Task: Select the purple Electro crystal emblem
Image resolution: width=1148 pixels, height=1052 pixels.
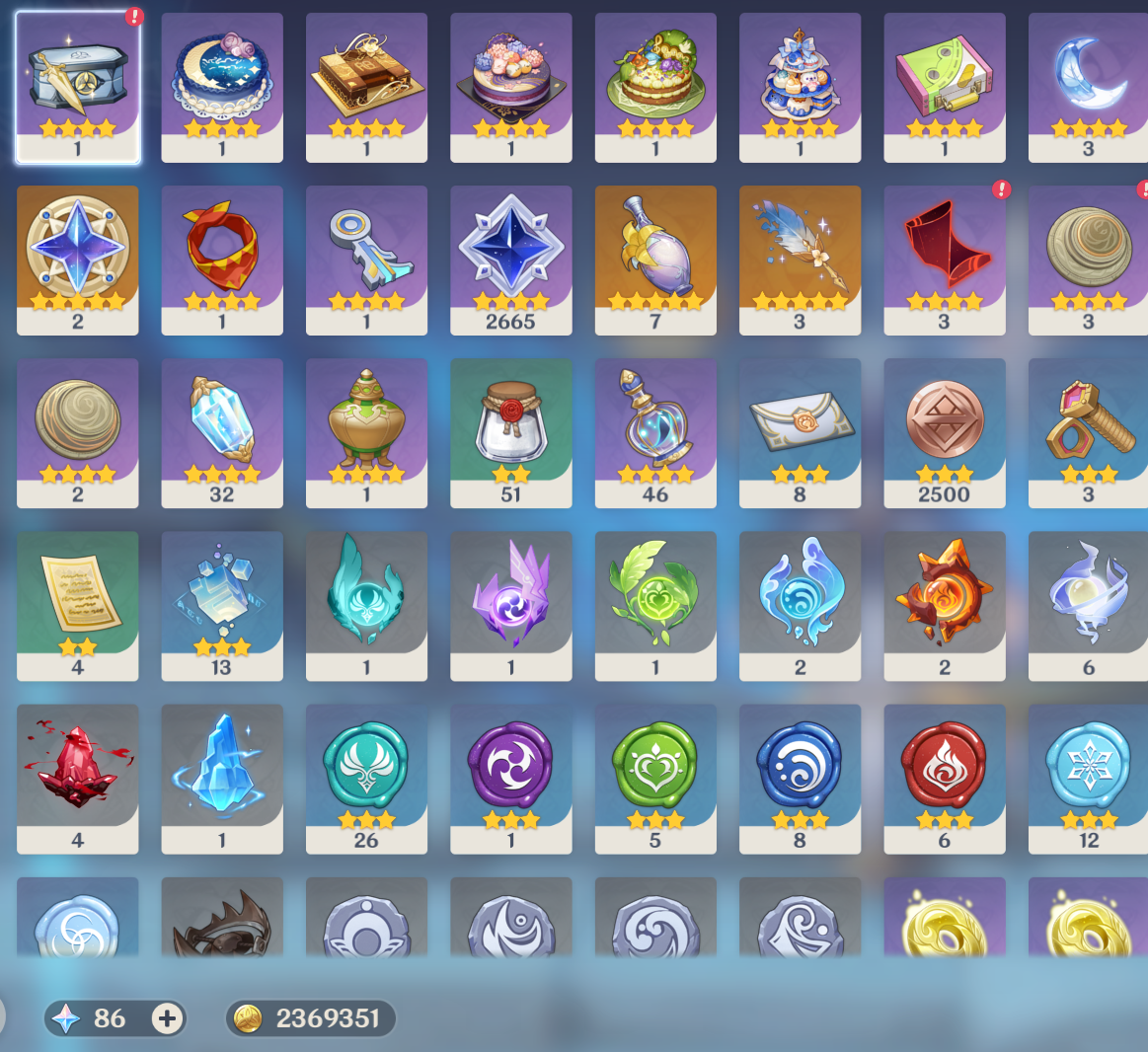Action: pyautogui.click(x=511, y=606)
